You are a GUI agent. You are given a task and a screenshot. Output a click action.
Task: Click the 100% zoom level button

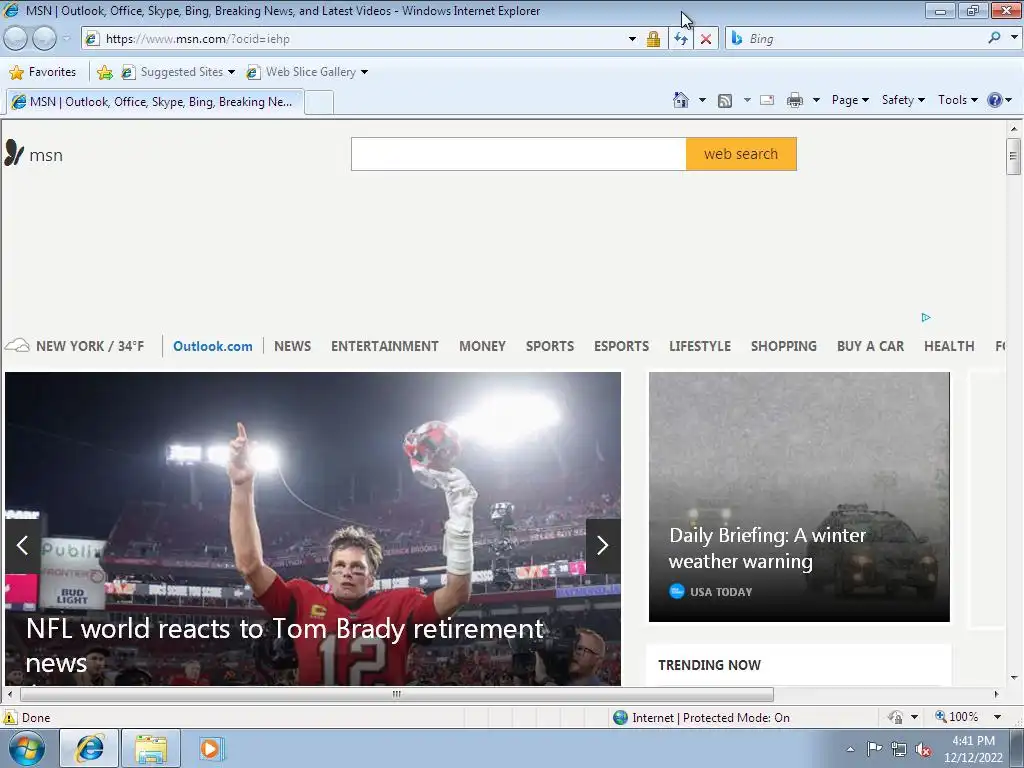click(957, 717)
